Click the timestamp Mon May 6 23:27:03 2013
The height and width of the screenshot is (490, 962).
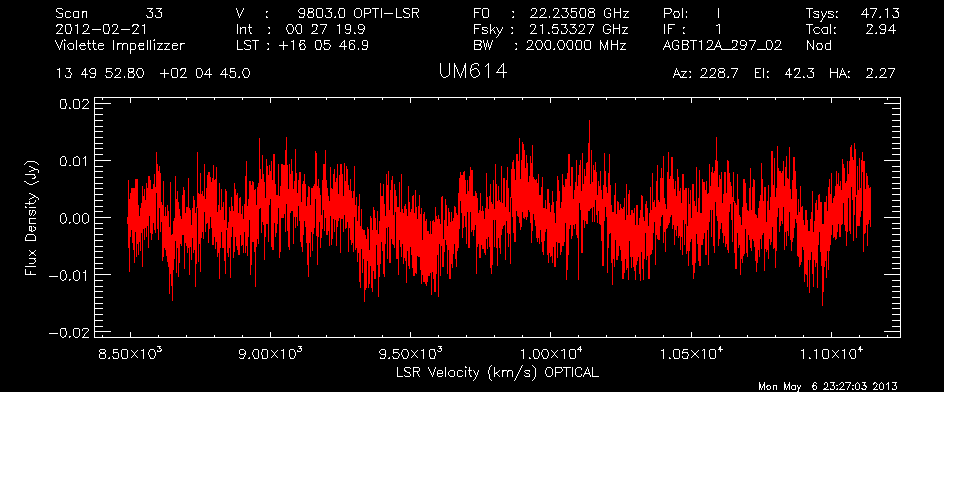[x=827, y=386]
